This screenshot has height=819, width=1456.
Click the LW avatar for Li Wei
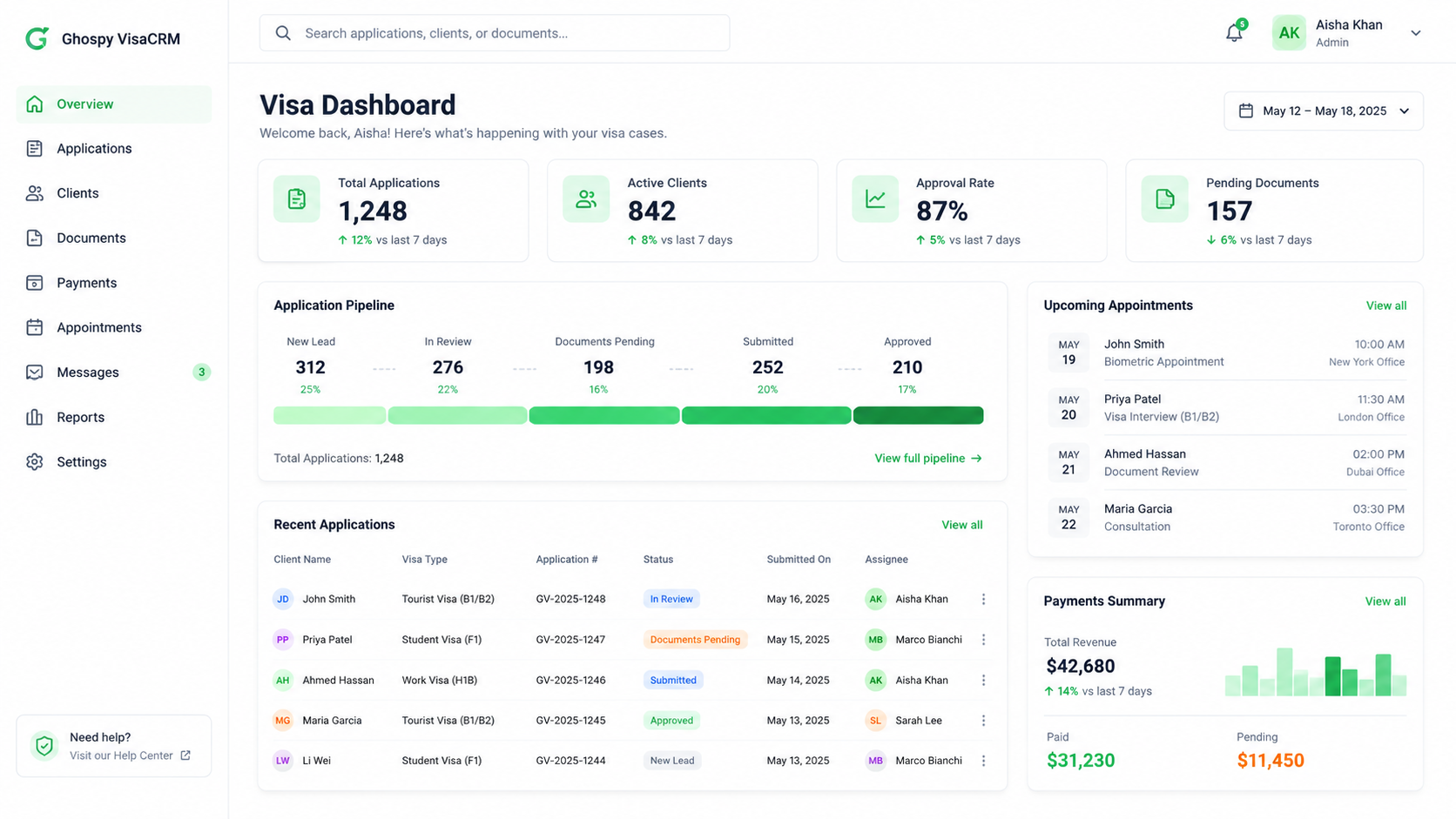[283, 761]
